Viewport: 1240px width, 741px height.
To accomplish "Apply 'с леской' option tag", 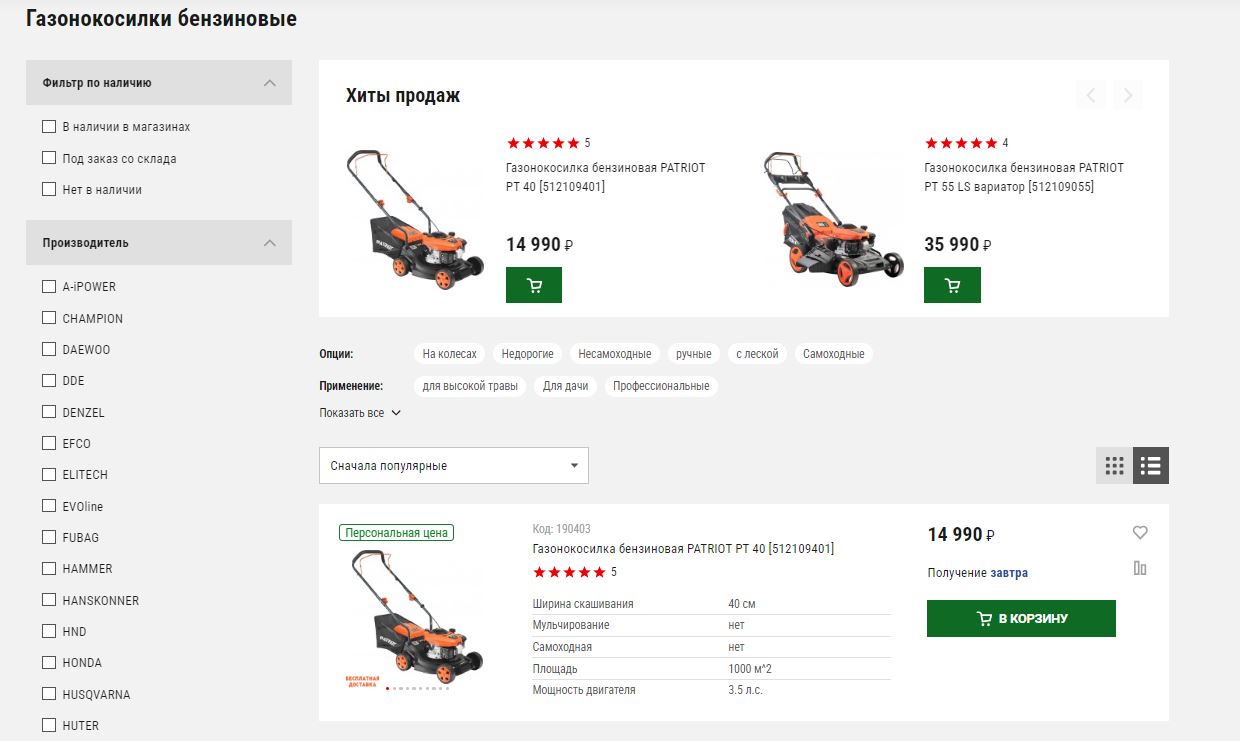I will tap(757, 354).
